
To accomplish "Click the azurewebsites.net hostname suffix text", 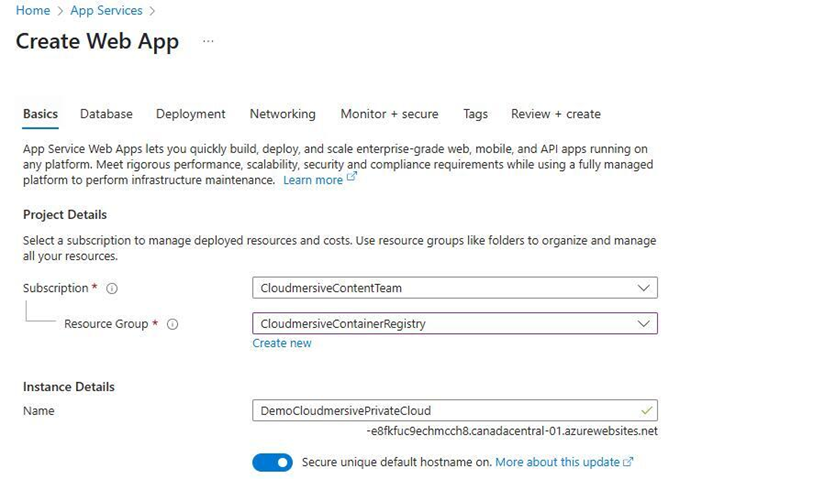I will click(x=512, y=431).
